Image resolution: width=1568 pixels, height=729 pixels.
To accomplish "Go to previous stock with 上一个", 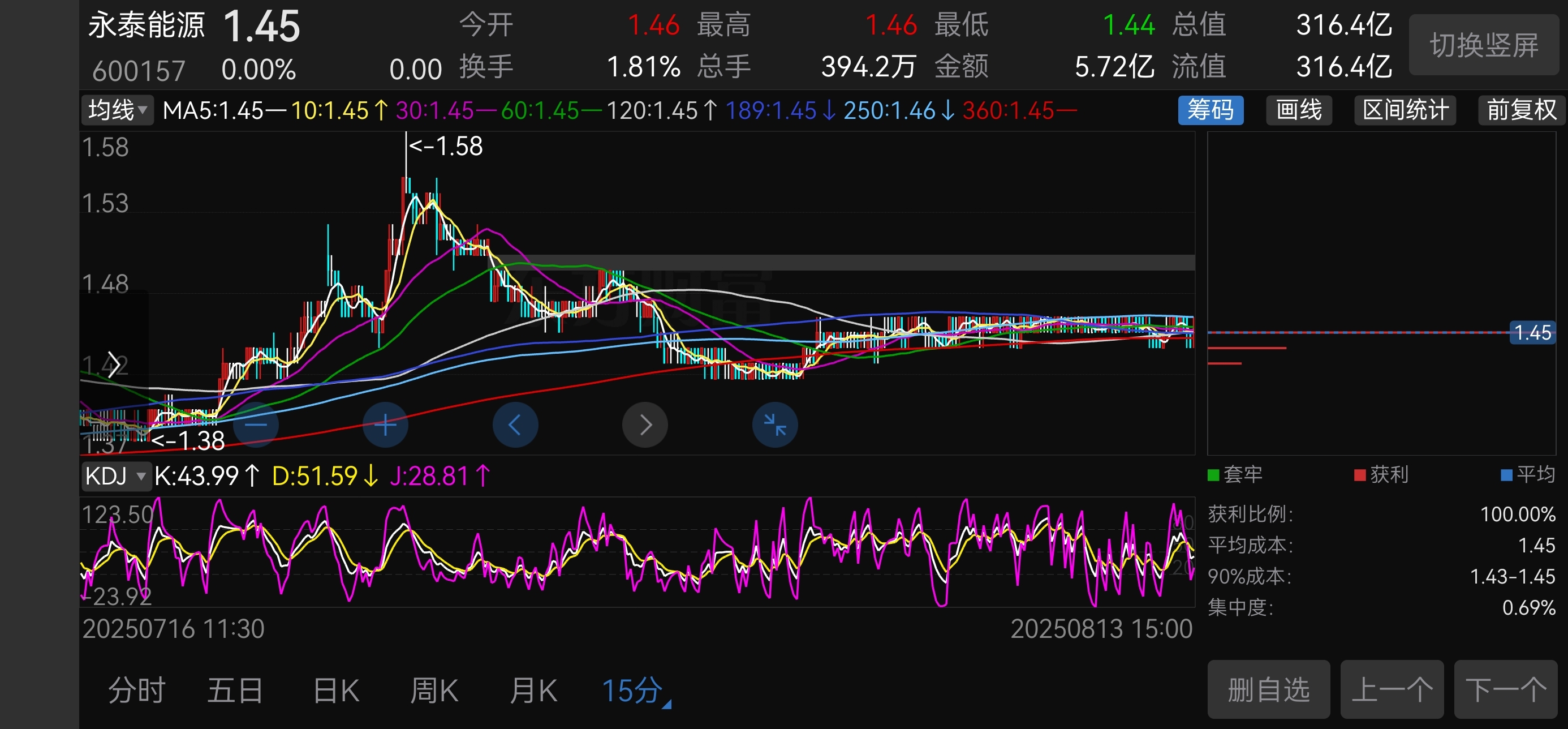I will [x=1392, y=689].
